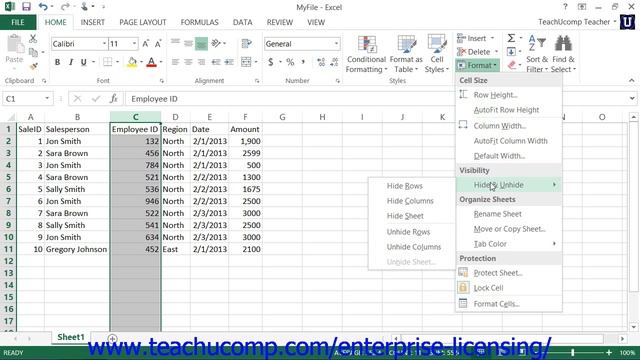Click Merge and Center icon
Image resolution: width=640 pixels, height=360 pixels.
tap(246, 62)
